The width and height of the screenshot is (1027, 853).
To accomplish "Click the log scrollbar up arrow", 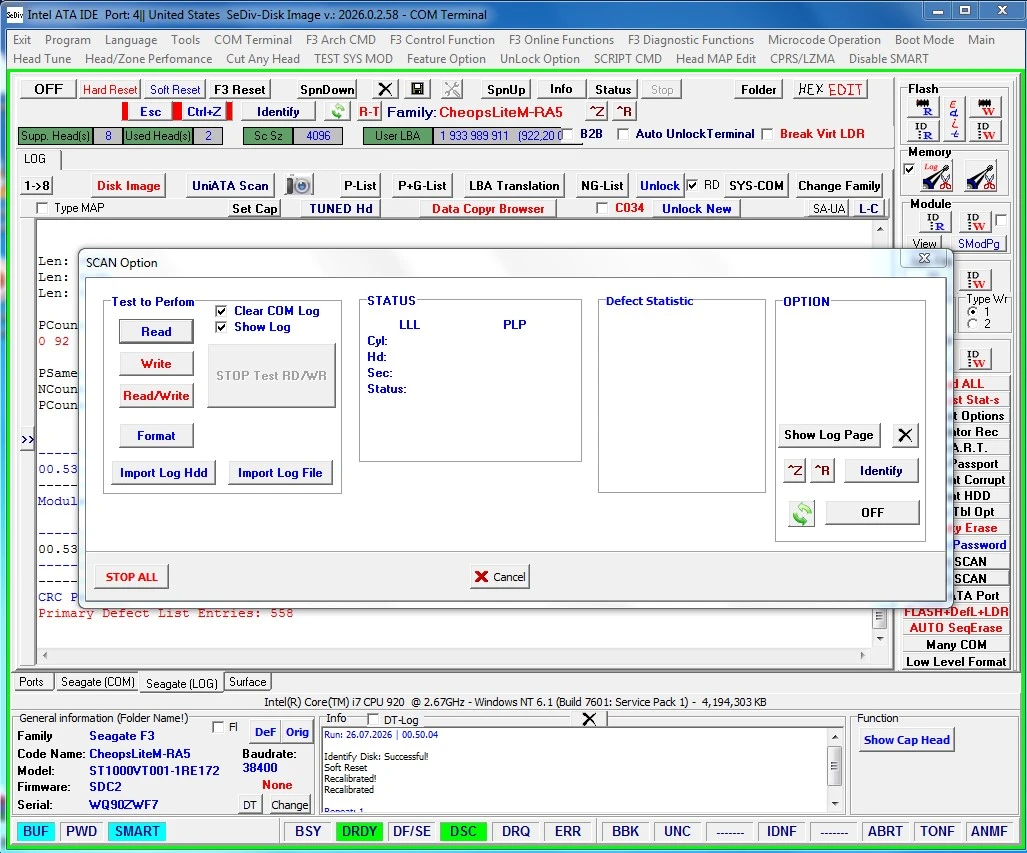I will pyautogui.click(x=880, y=229).
